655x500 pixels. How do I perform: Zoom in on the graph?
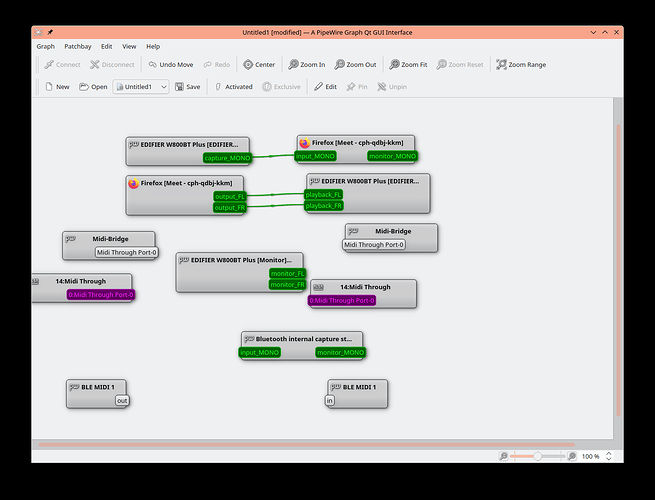point(307,65)
